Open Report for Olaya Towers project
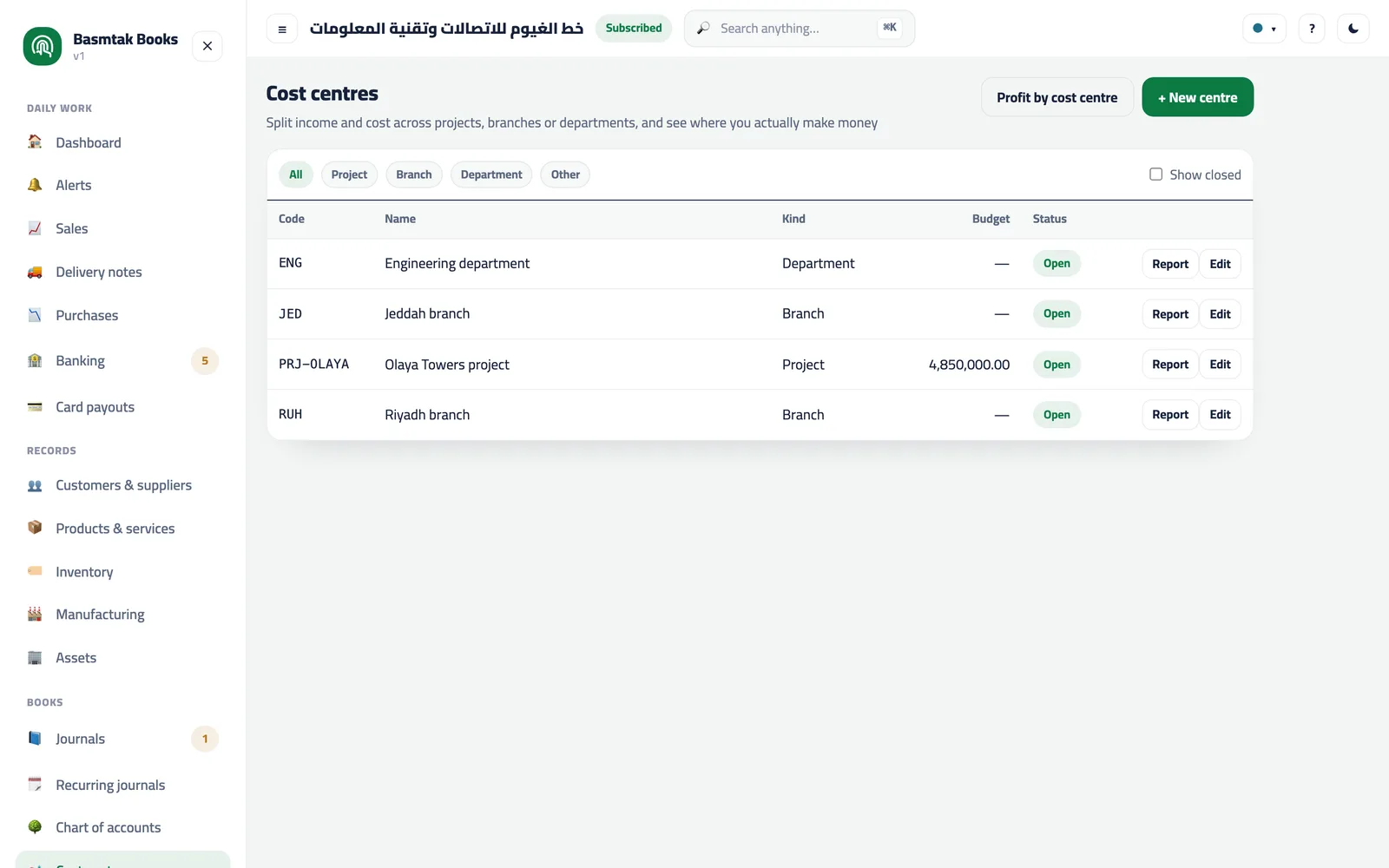This screenshot has height=868, width=1389. (1169, 365)
